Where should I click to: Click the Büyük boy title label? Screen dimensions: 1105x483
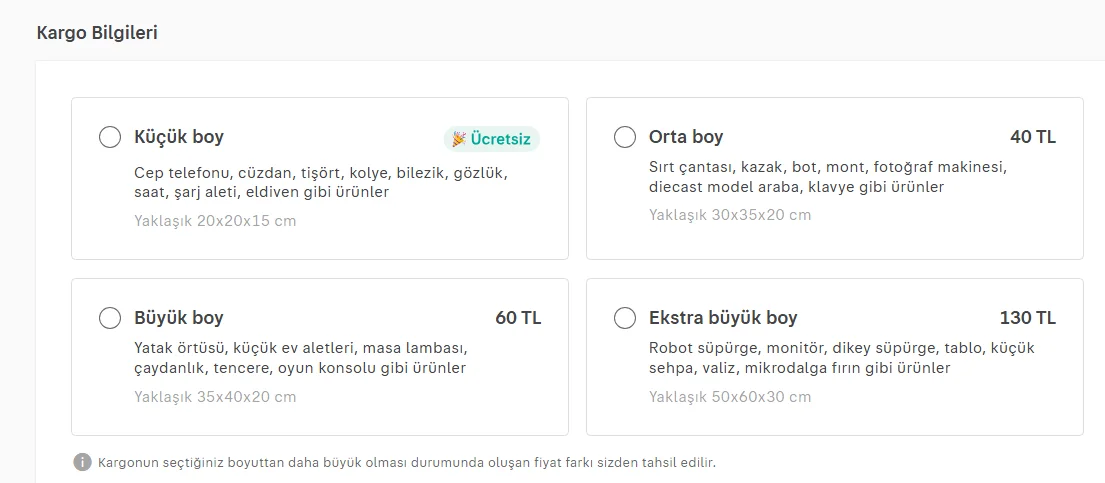point(179,318)
